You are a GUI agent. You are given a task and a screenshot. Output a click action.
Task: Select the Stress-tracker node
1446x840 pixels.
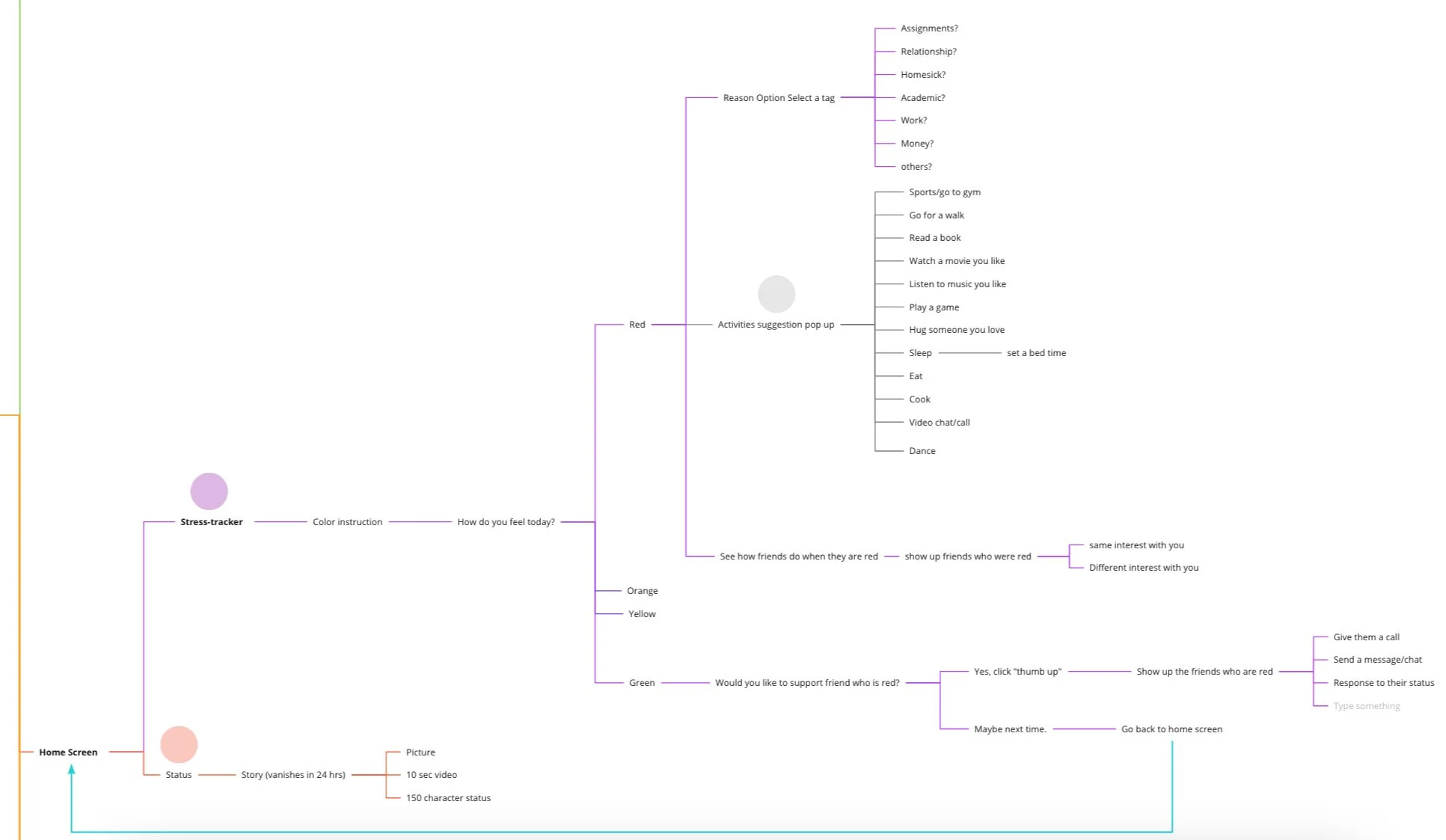(x=211, y=522)
